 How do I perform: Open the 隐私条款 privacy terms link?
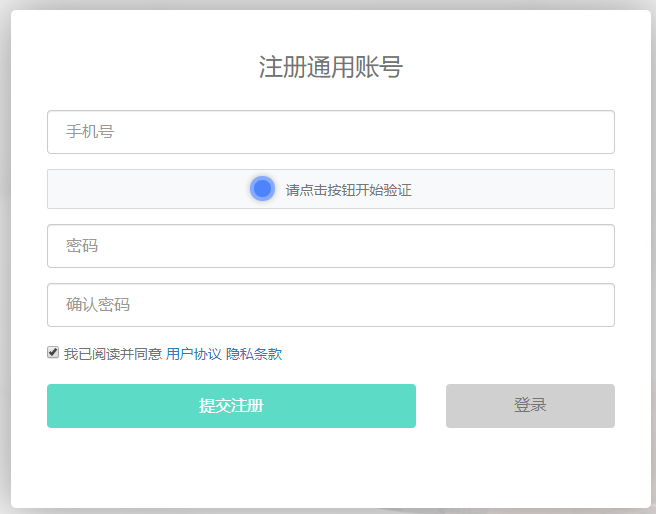tap(254, 354)
